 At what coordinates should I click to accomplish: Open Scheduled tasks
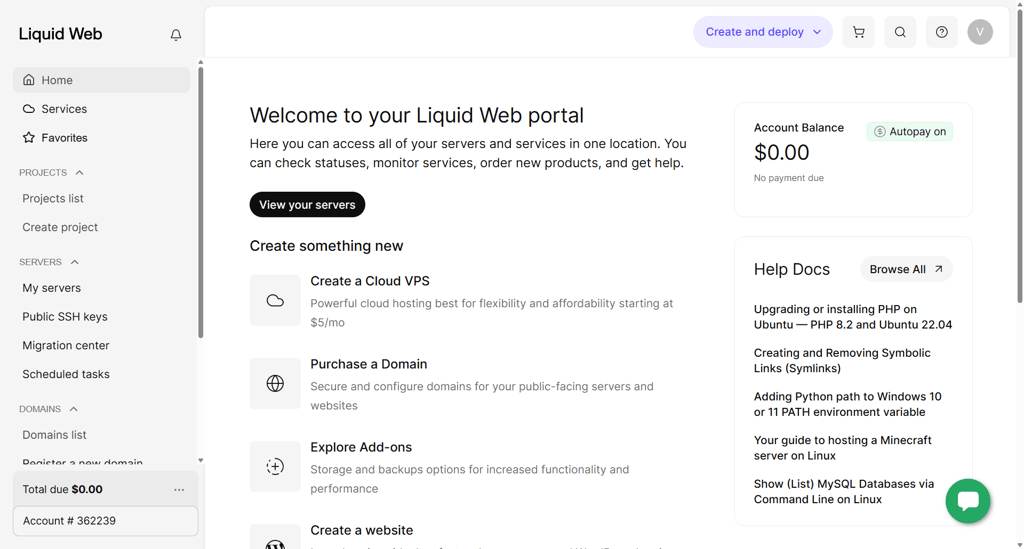(x=66, y=374)
